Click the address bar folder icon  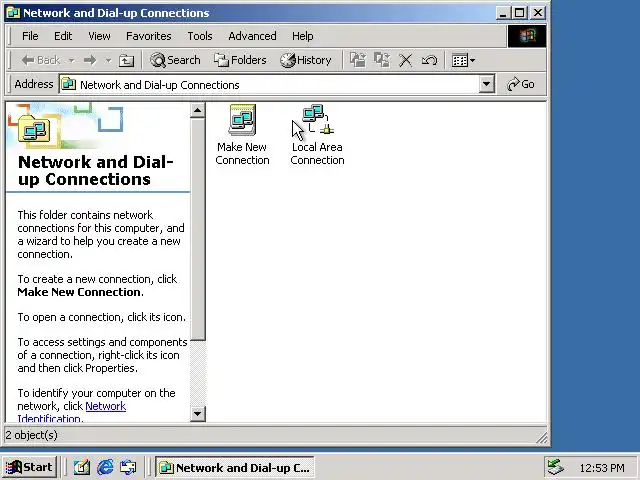pos(69,84)
